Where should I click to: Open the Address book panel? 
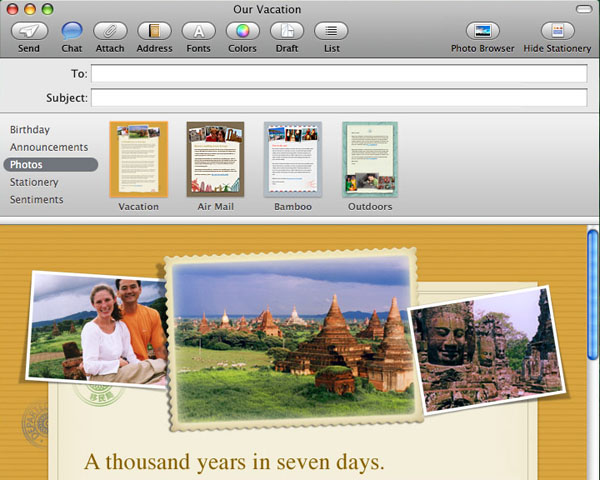(154, 31)
